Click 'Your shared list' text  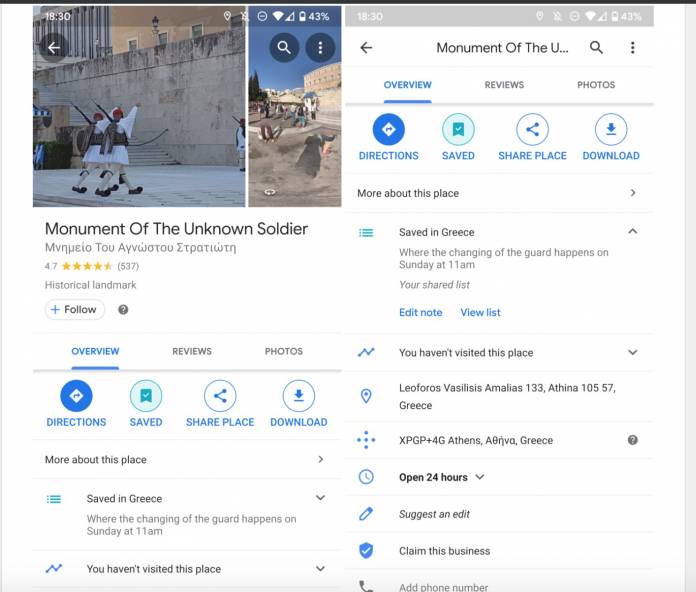434,284
